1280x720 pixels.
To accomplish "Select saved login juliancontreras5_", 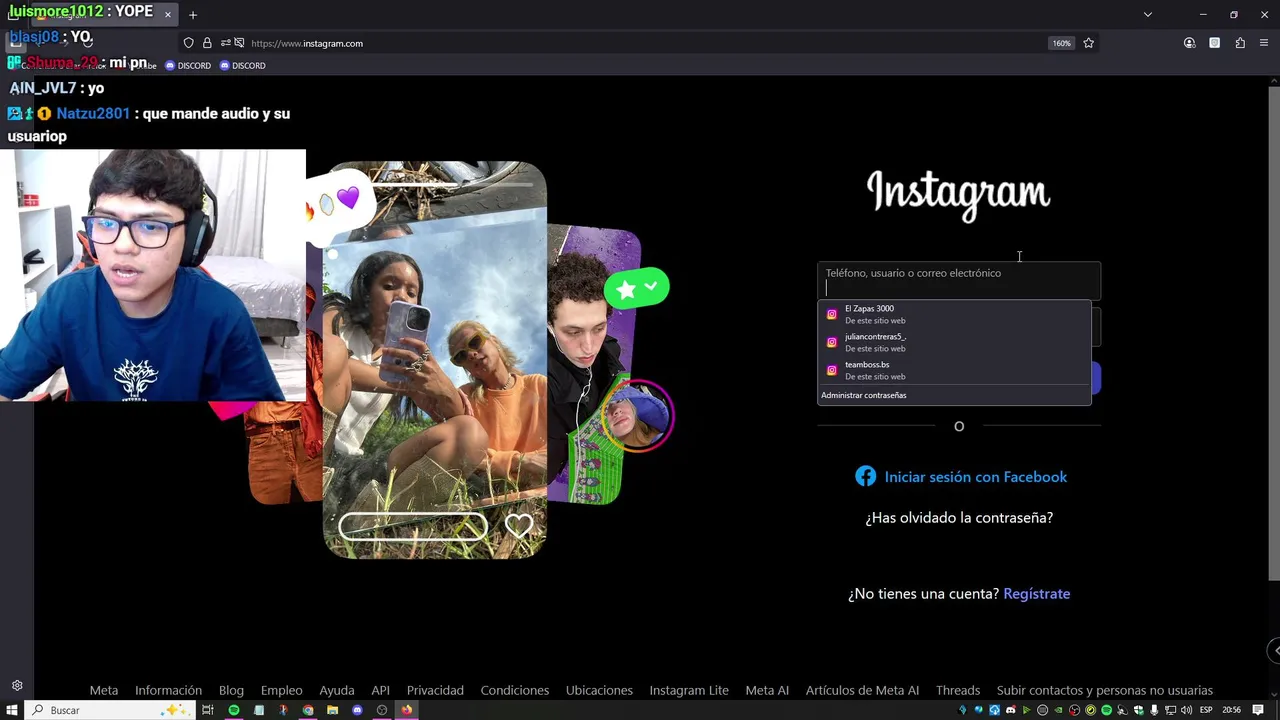I will click(x=954, y=342).
